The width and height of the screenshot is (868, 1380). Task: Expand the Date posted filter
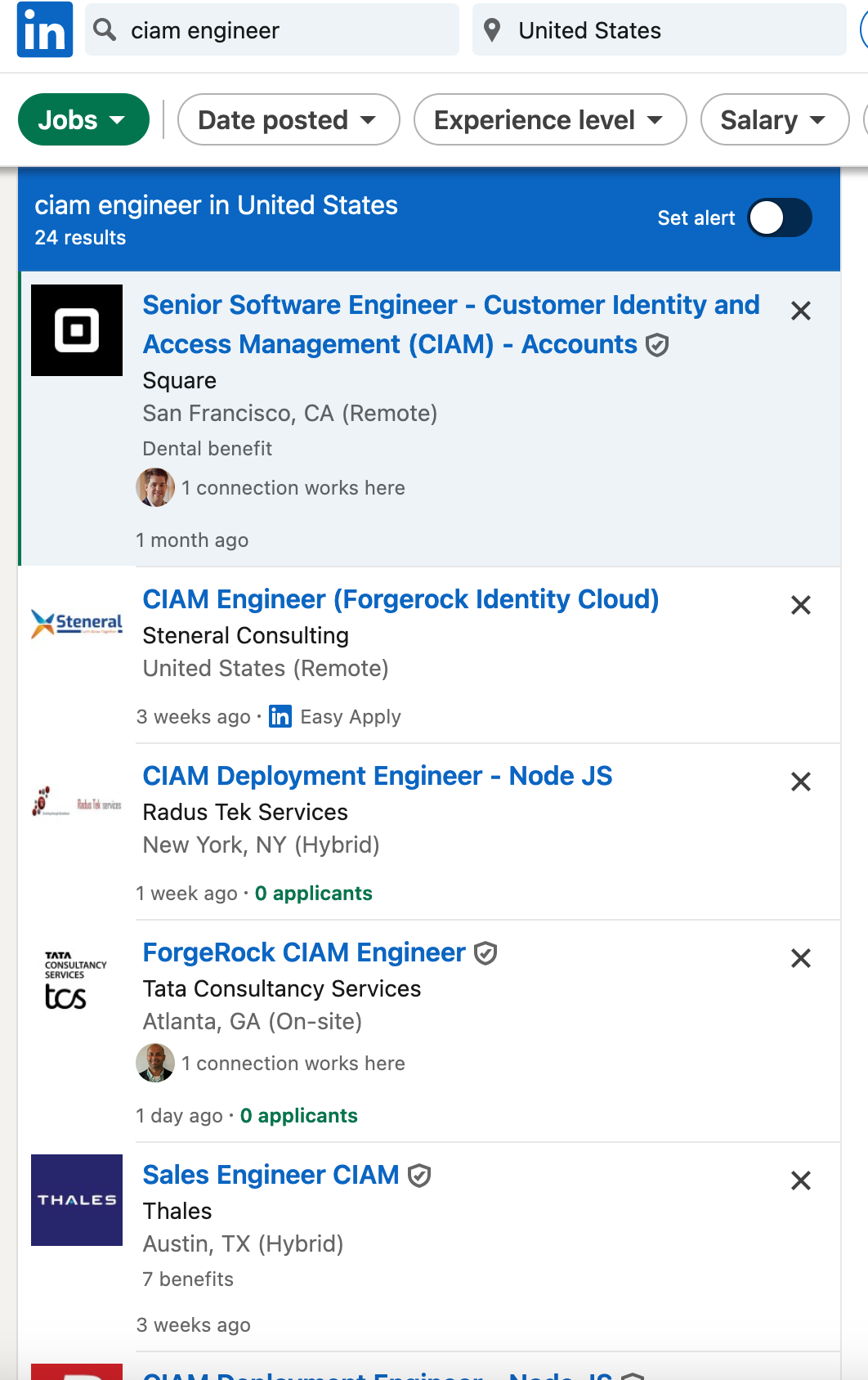289,119
